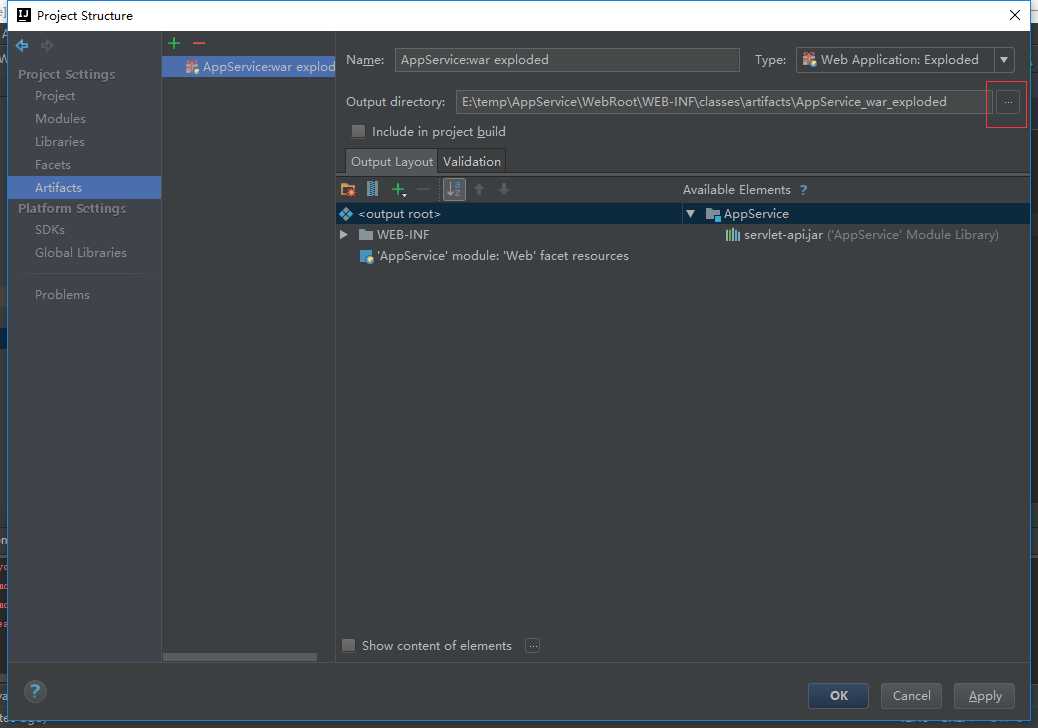Click the forward navigation arrow

[47, 45]
